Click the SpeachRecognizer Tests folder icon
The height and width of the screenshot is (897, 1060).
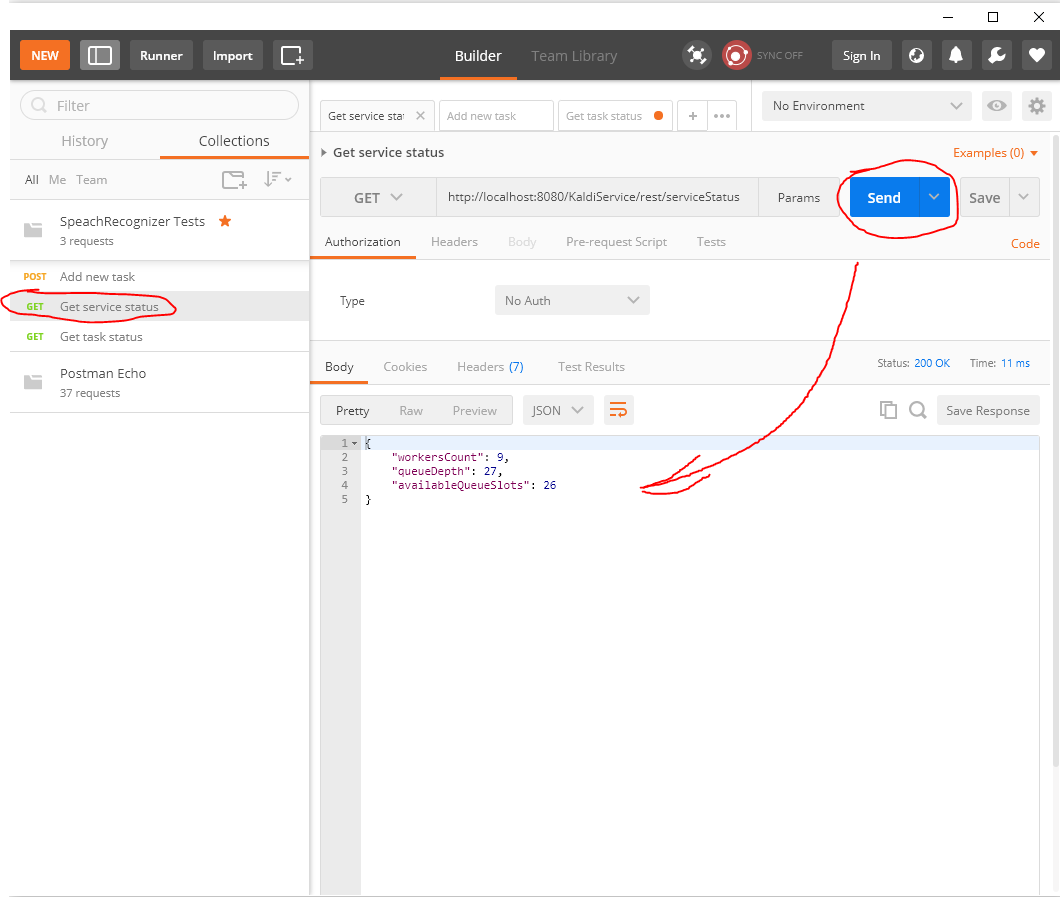[33, 230]
